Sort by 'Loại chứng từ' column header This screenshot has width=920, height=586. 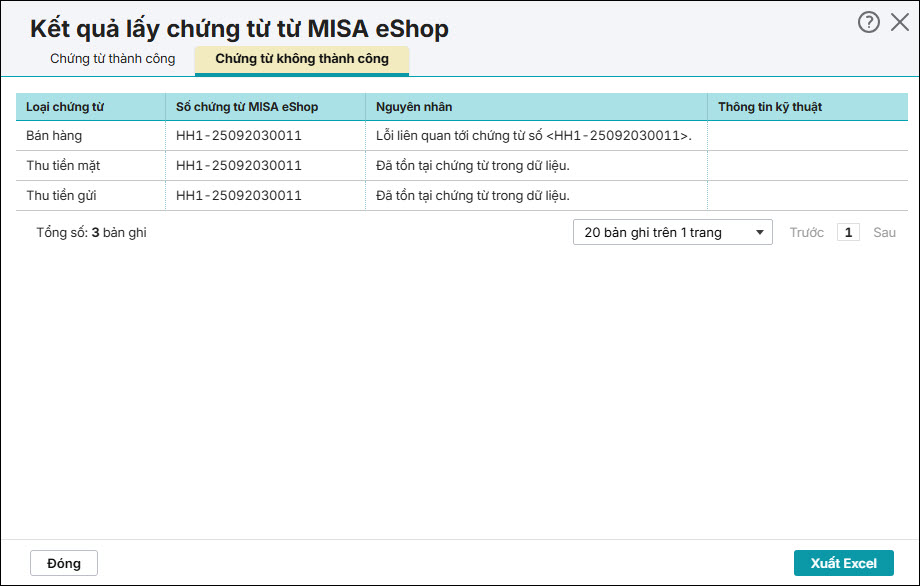pyautogui.click(x=65, y=107)
